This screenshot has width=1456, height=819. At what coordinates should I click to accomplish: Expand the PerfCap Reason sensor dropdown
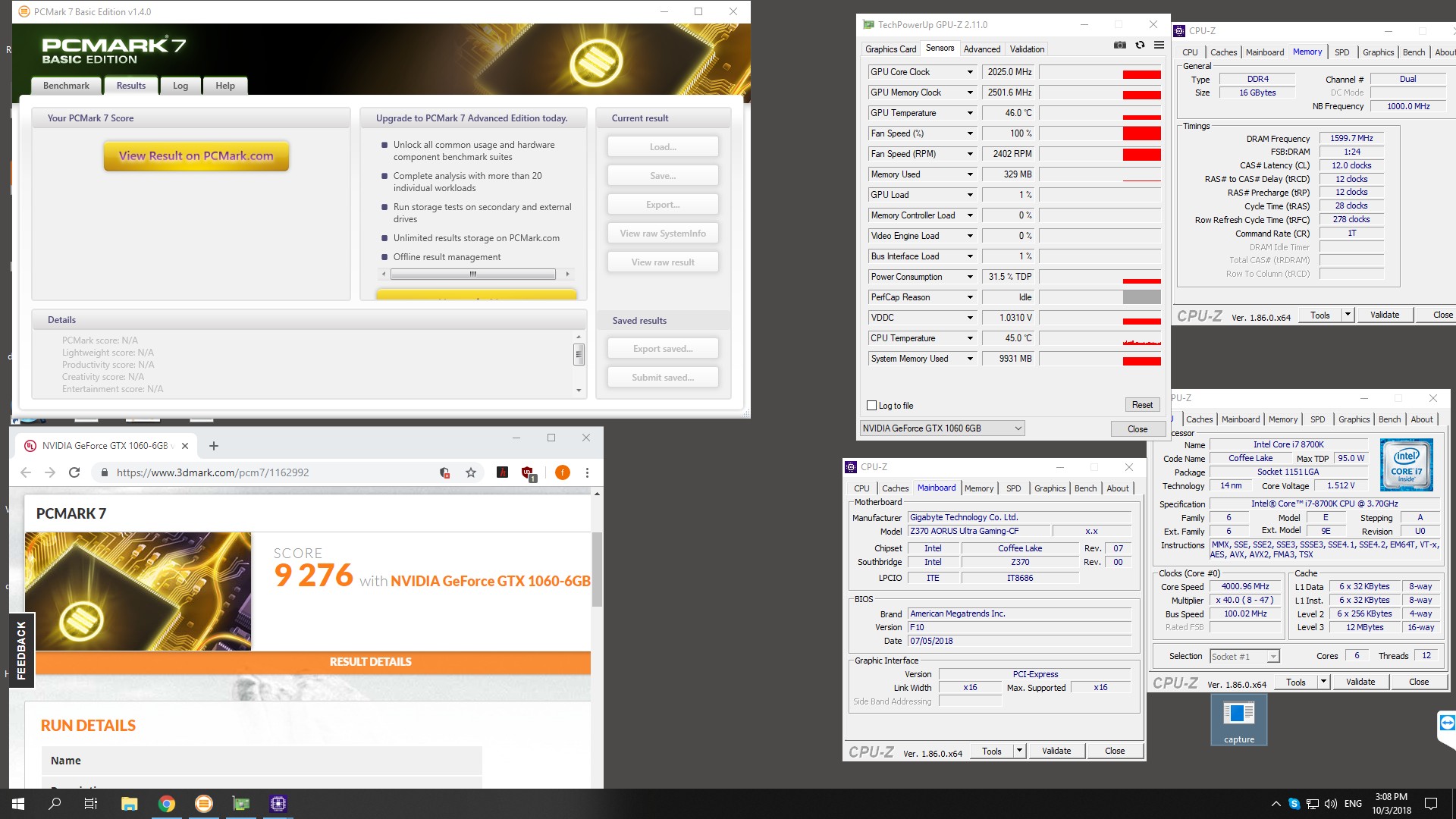pos(970,297)
